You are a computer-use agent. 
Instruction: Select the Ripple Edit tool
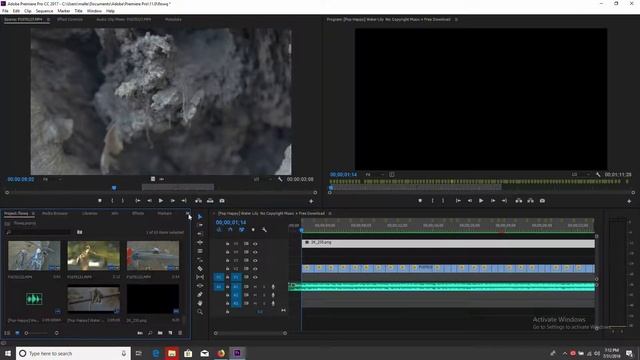[x=200, y=242]
